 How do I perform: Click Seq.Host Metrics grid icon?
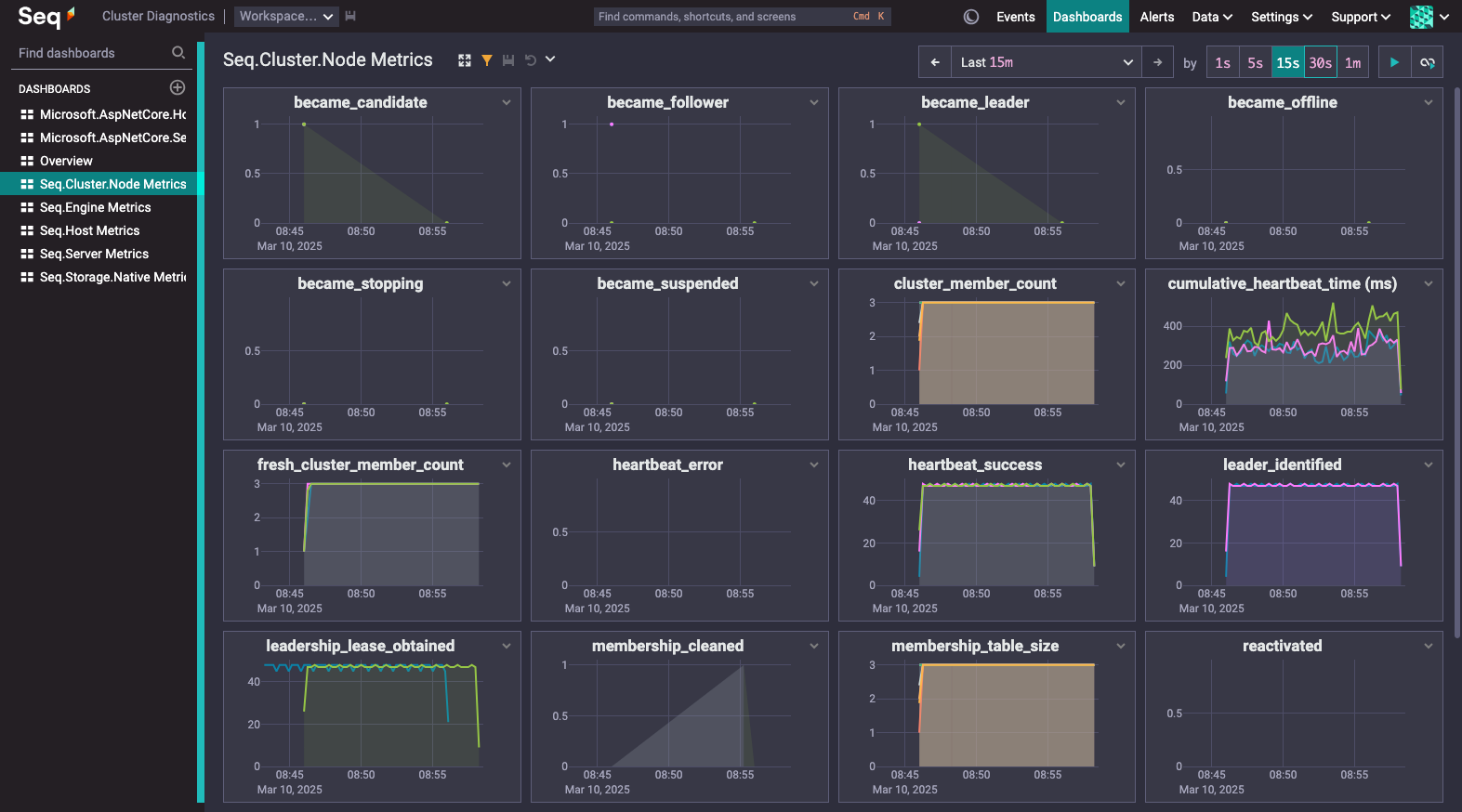(x=27, y=230)
